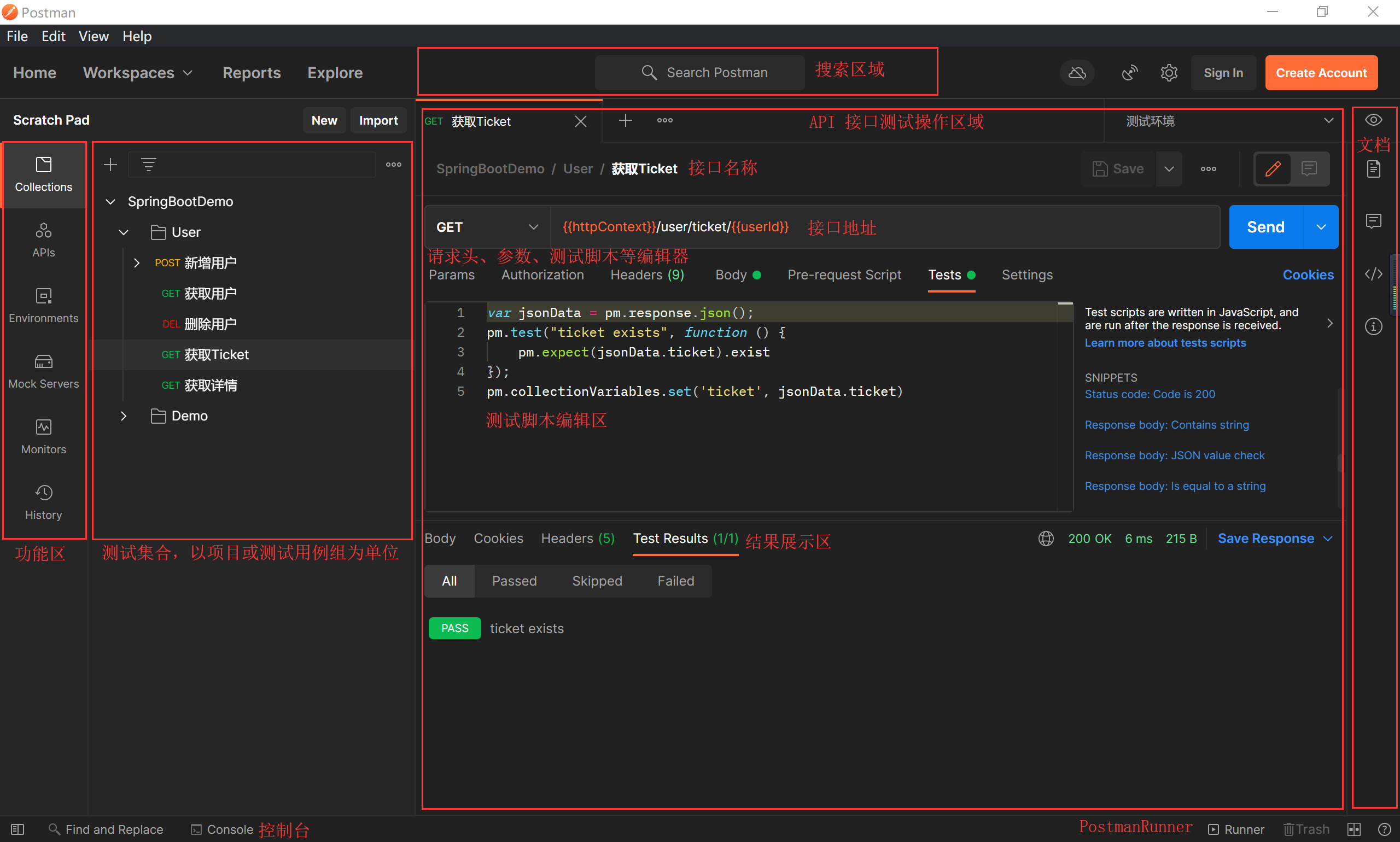Insert snippet Status code: Code is 200
1400x842 pixels.
(x=1150, y=394)
